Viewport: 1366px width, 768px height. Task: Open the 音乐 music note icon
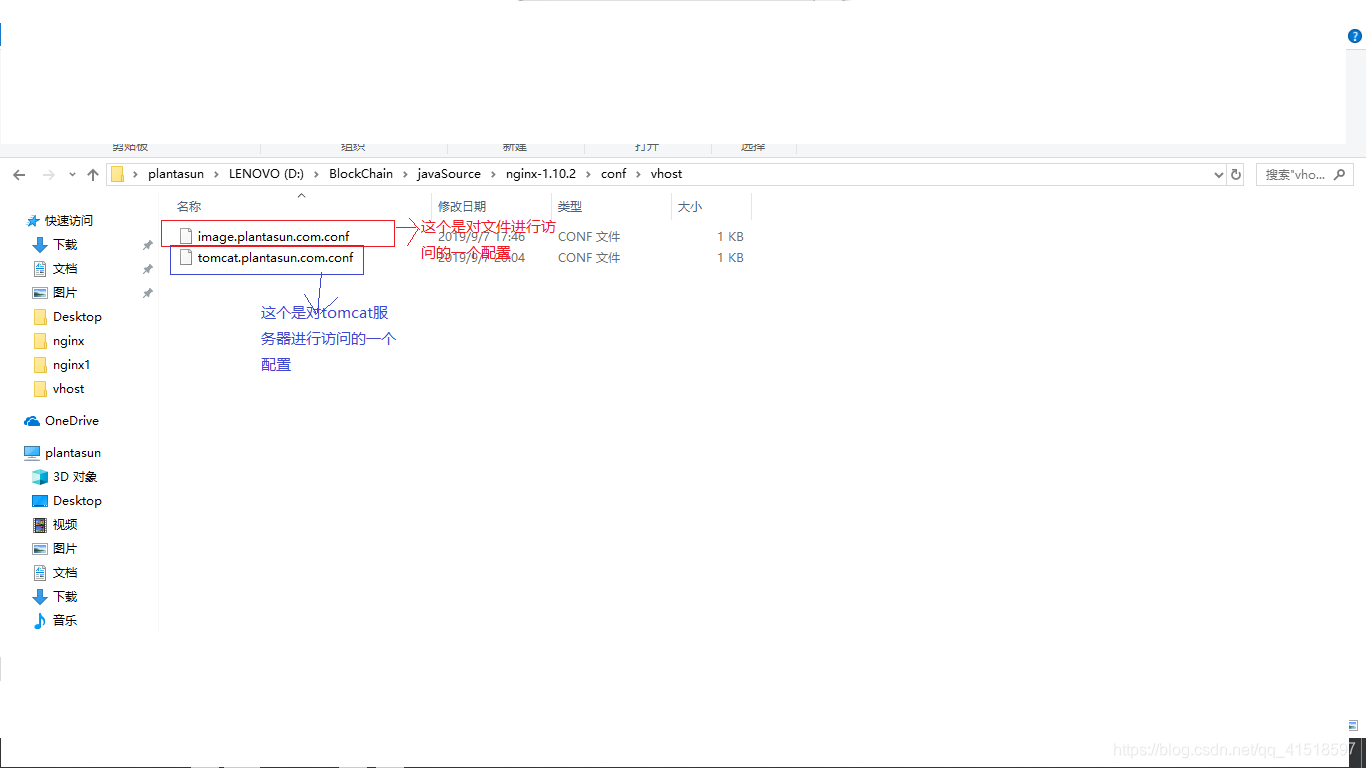(x=40, y=621)
